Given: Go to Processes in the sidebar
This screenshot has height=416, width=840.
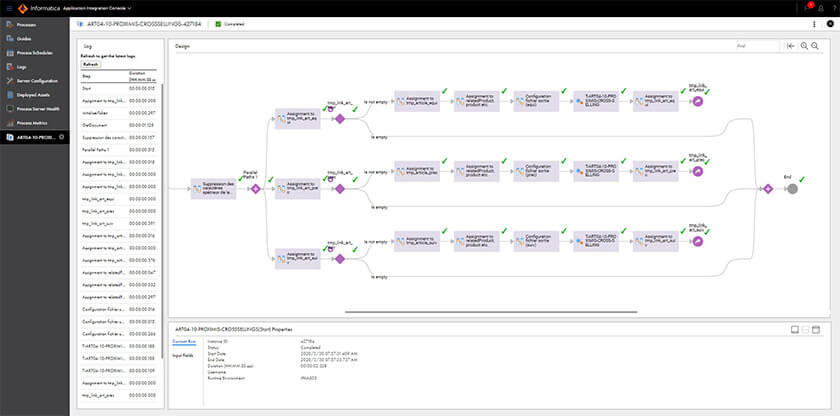Looking at the screenshot, I should pyautogui.click(x=35, y=25).
